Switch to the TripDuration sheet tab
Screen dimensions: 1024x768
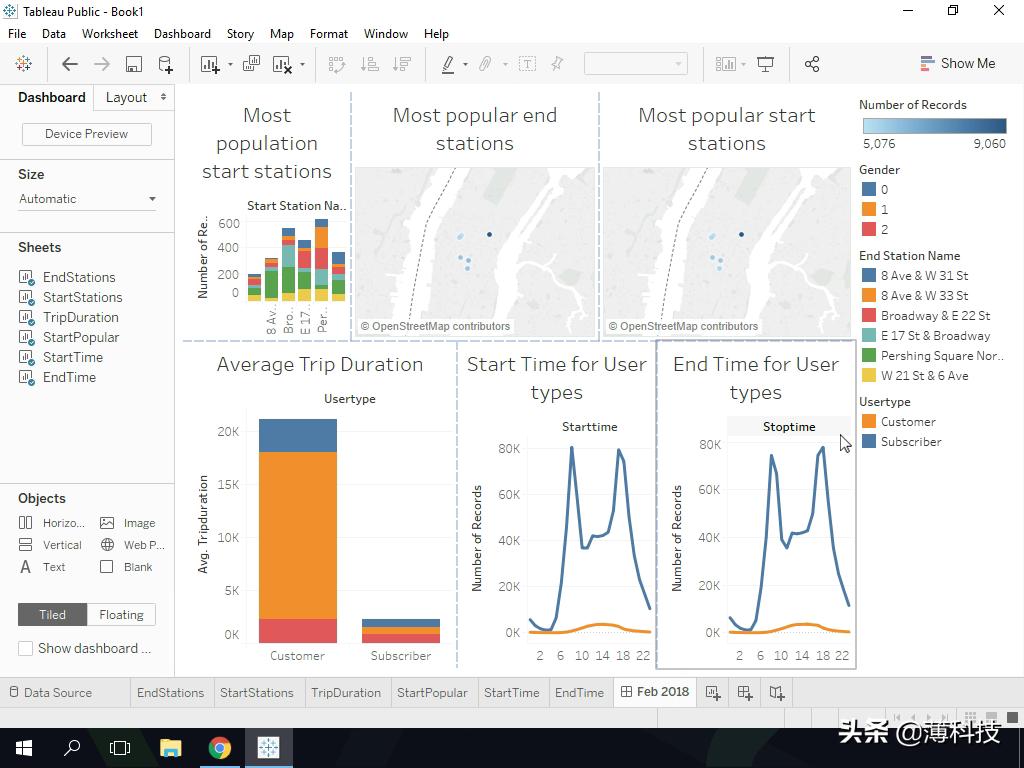coord(346,693)
